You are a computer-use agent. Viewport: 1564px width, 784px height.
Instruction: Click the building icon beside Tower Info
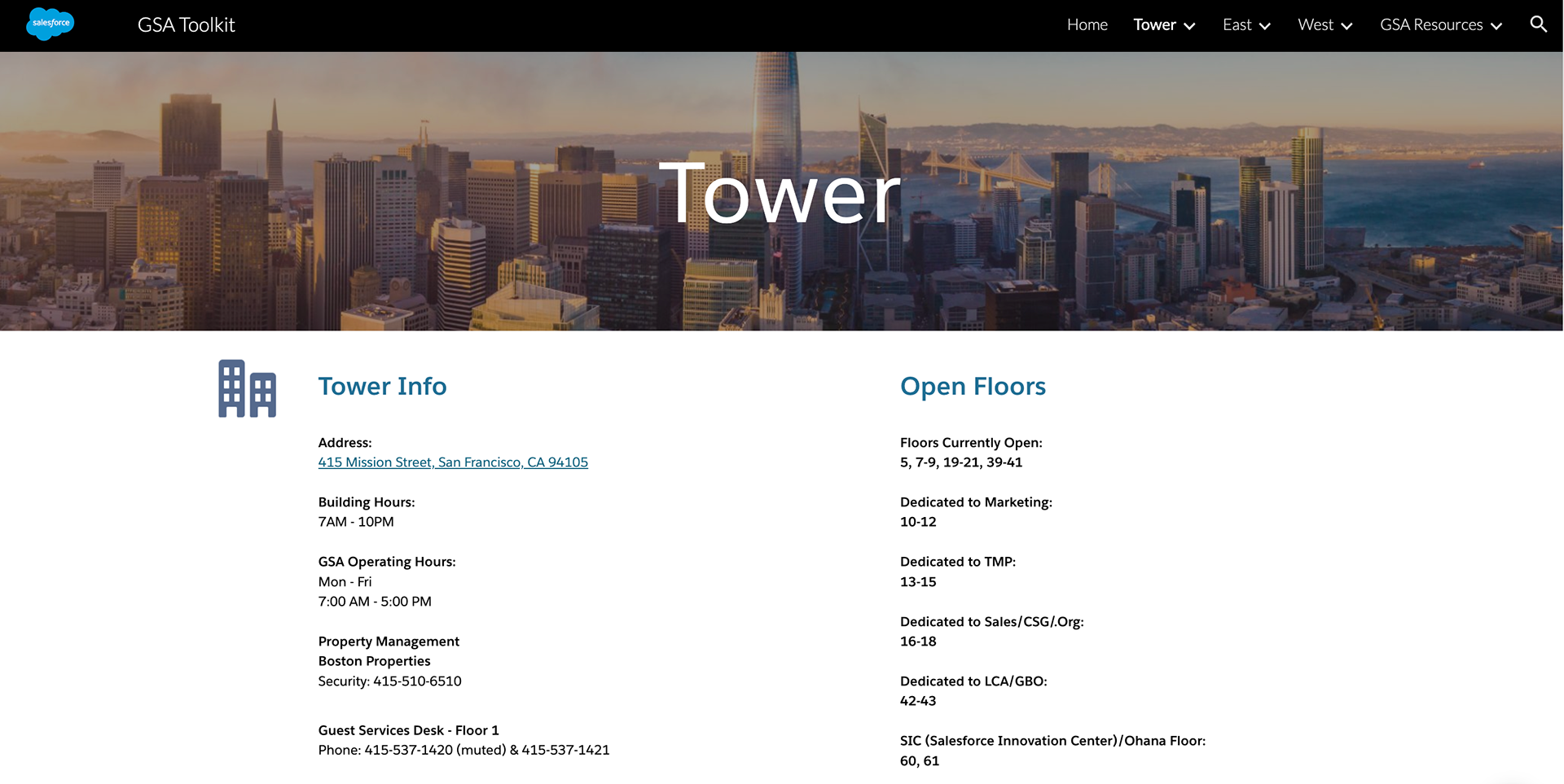click(x=248, y=388)
